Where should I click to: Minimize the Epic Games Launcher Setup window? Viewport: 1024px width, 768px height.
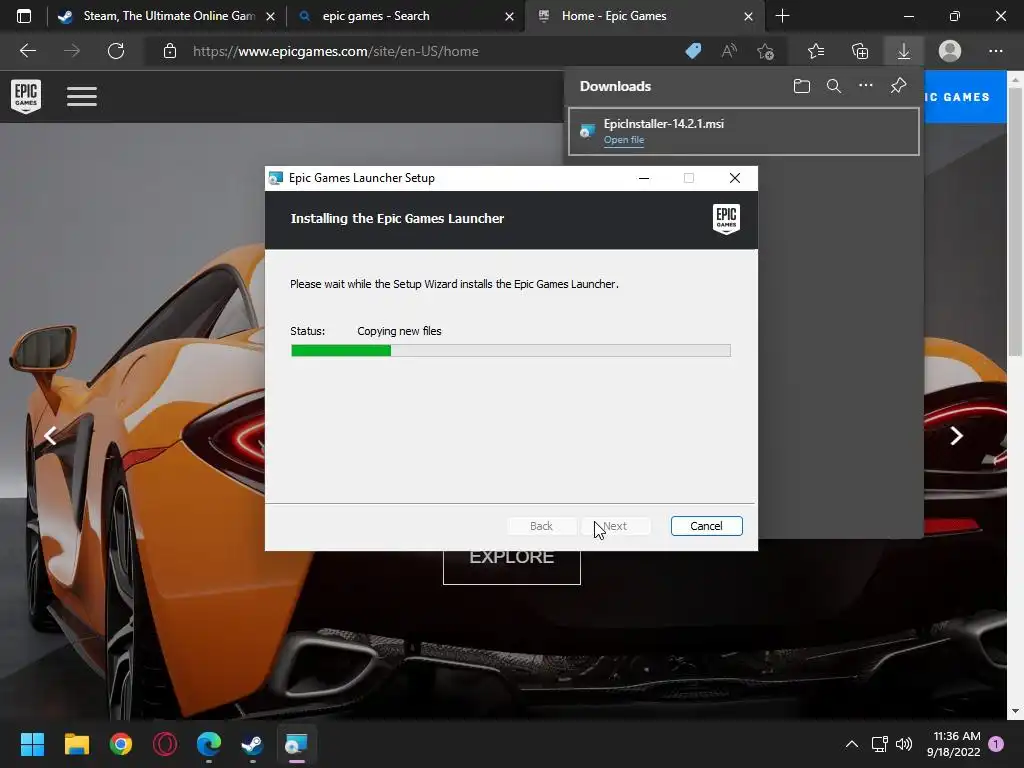click(644, 178)
